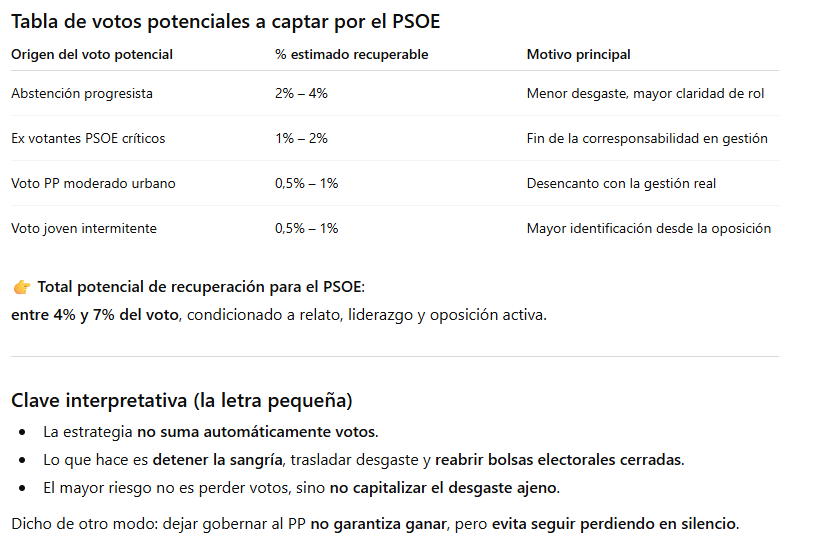Select the "Ex votantes PSOE críticos" cell
The width and height of the screenshot is (835, 544).
88,138
